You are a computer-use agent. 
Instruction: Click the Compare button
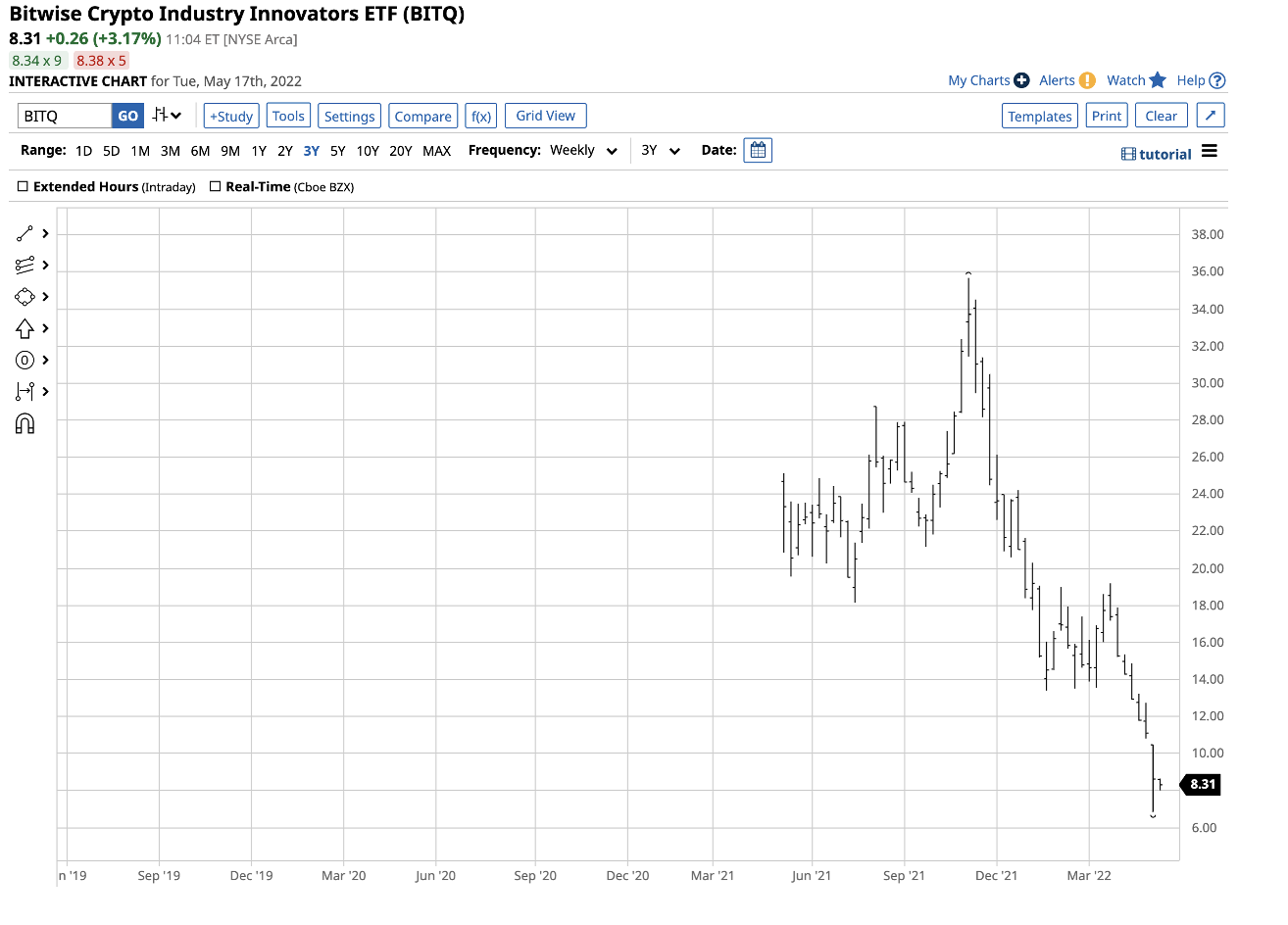coord(423,116)
